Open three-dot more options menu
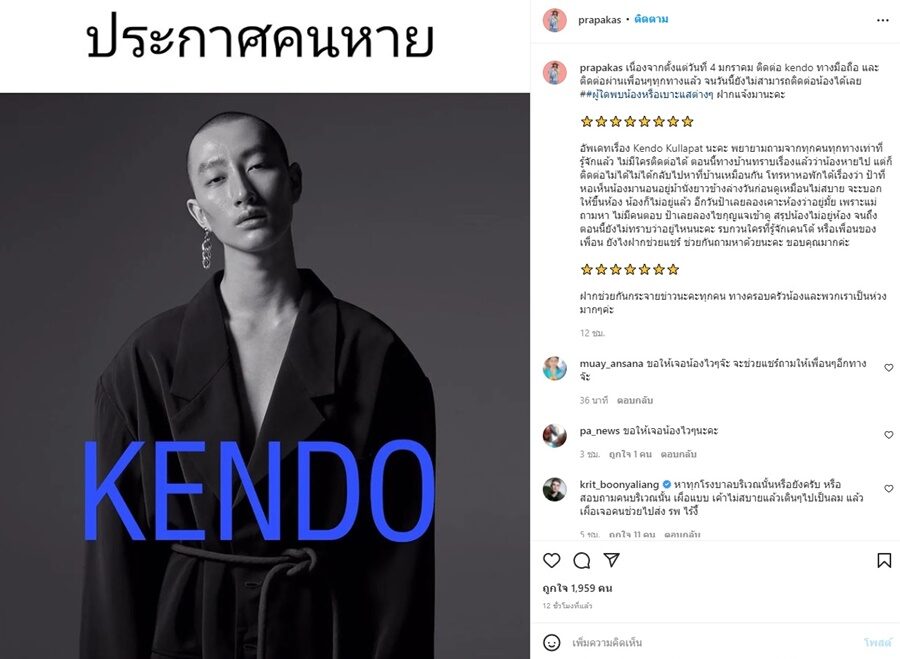900x659 pixels. tap(883, 20)
